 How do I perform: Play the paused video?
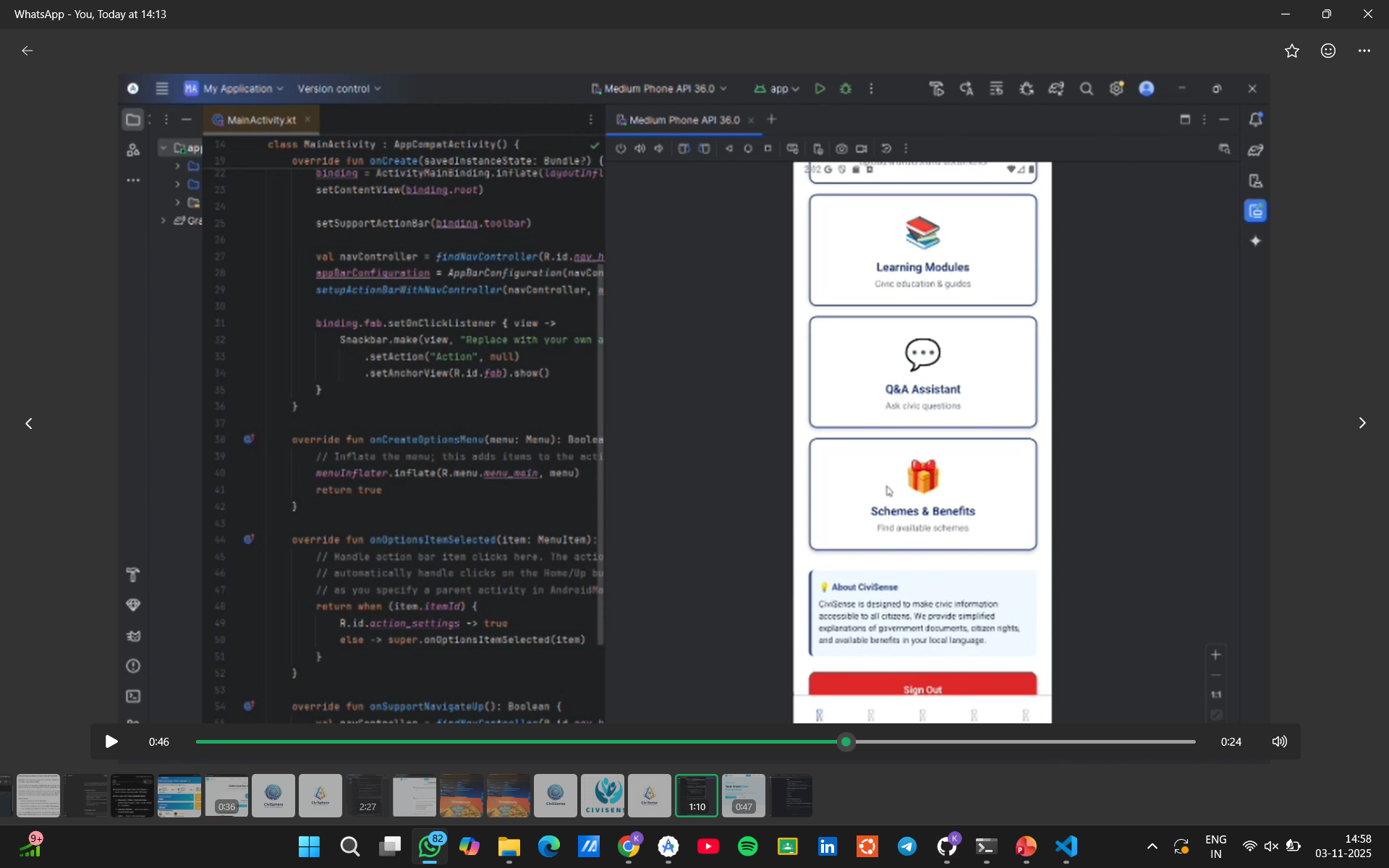pos(111,741)
